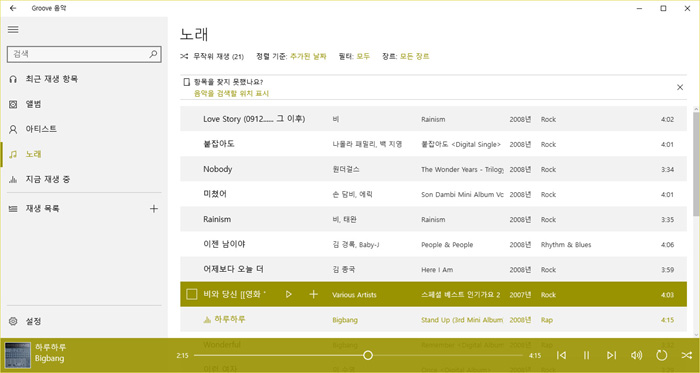
Task: Add 비와 당신 with plus icon
Action: click(313, 294)
